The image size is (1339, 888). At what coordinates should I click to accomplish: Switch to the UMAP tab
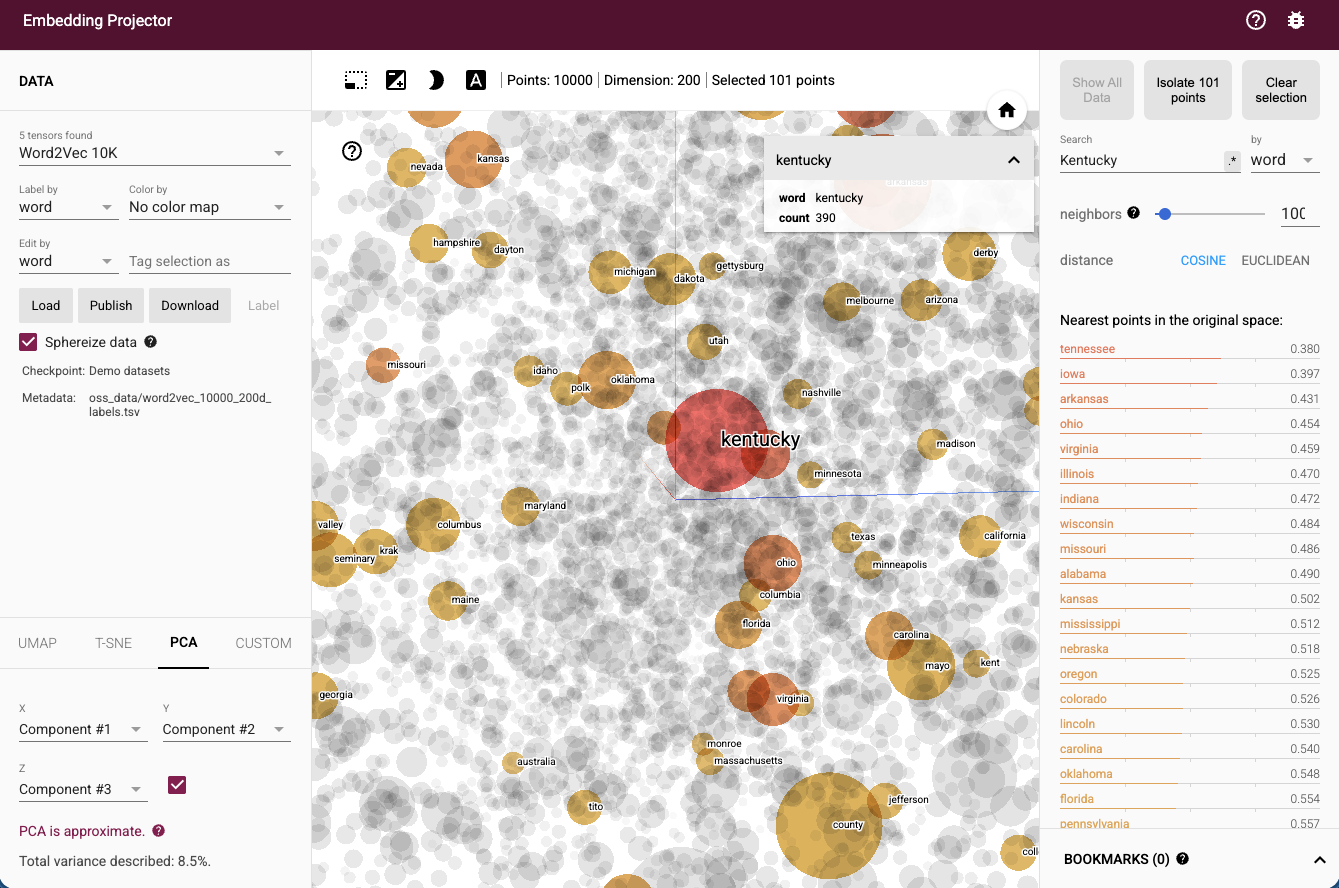[x=37, y=643]
